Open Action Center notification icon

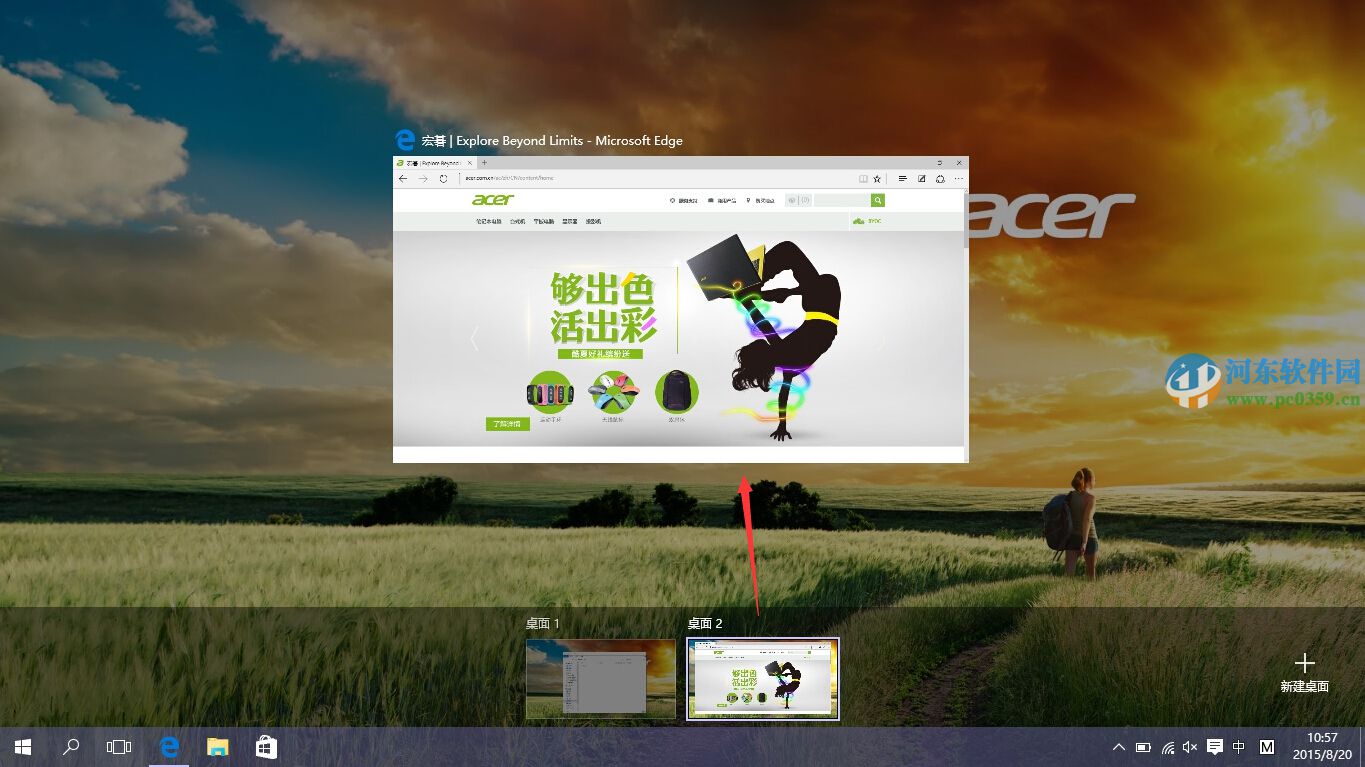point(1213,746)
